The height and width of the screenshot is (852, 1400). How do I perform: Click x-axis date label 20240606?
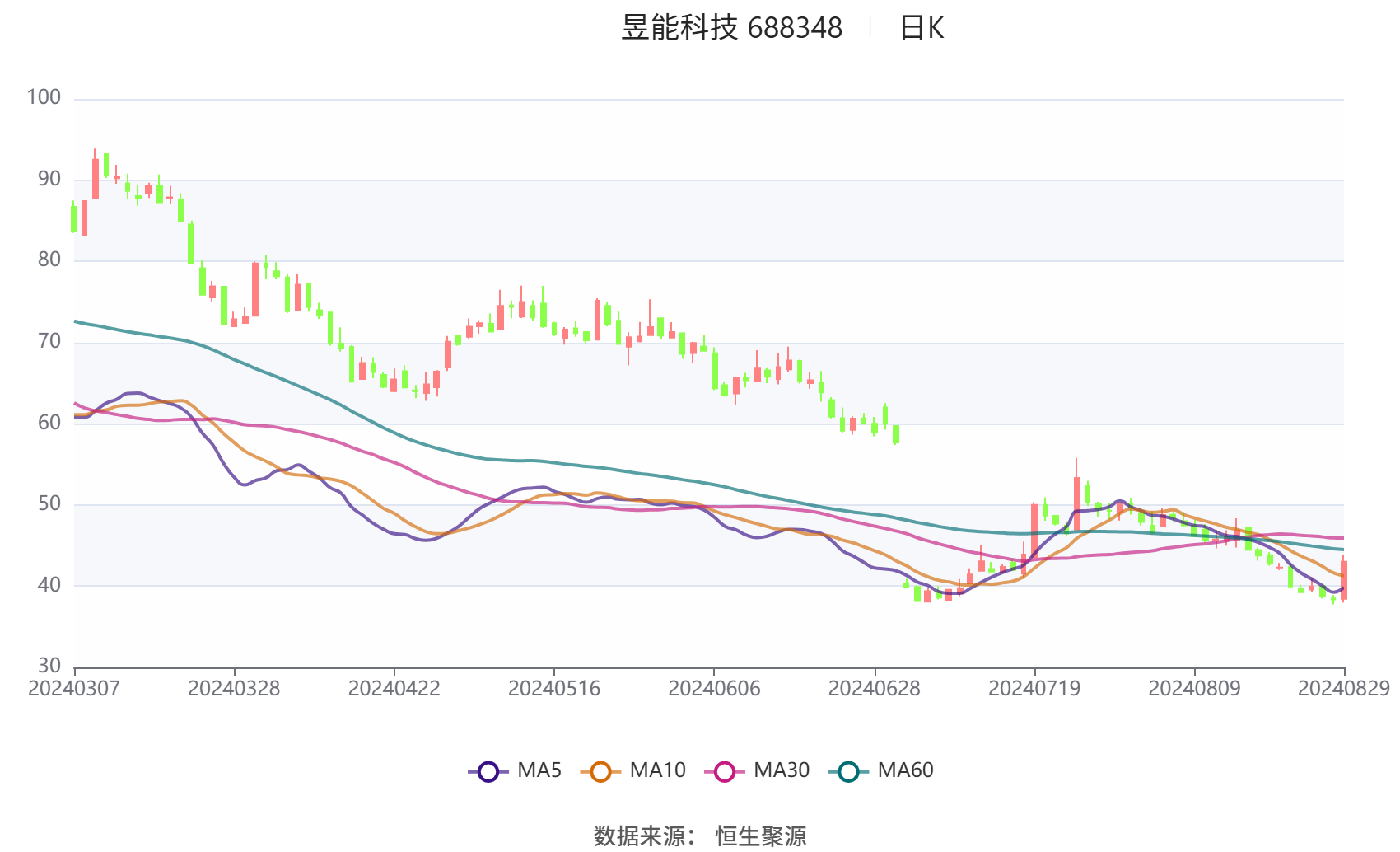click(x=714, y=689)
